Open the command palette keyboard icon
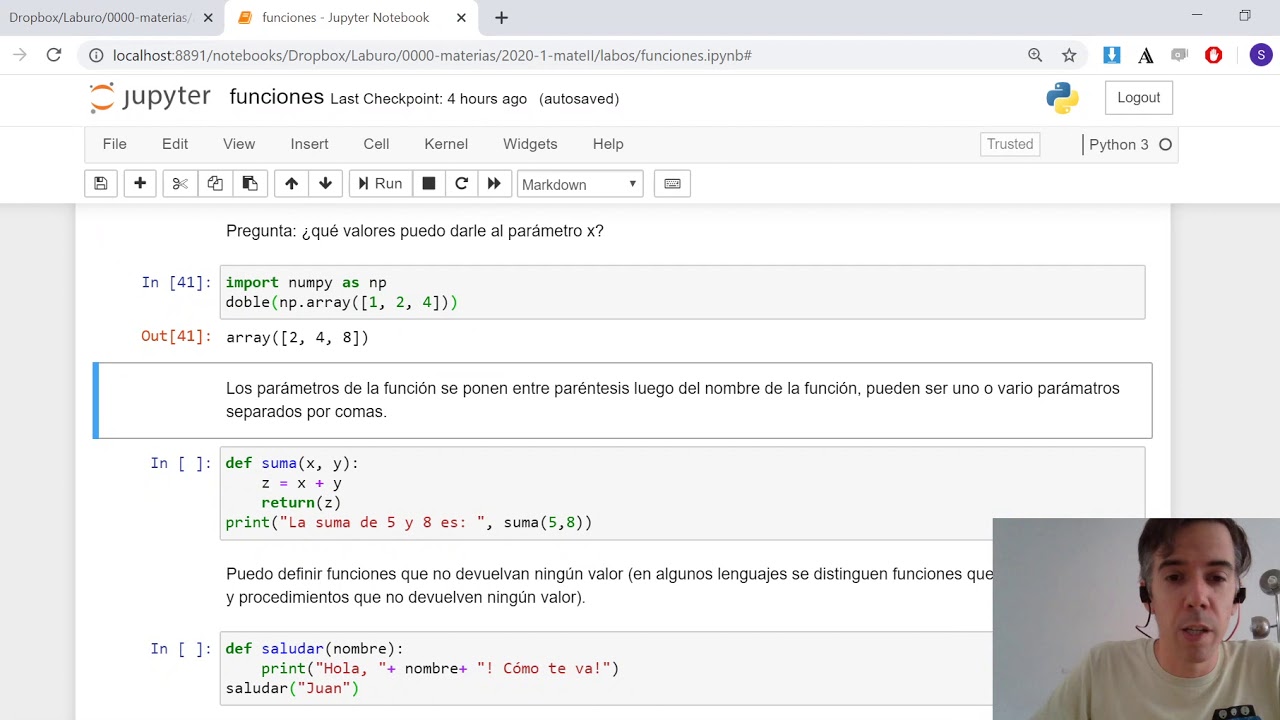This screenshot has width=1280, height=720. click(x=672, y=184)
